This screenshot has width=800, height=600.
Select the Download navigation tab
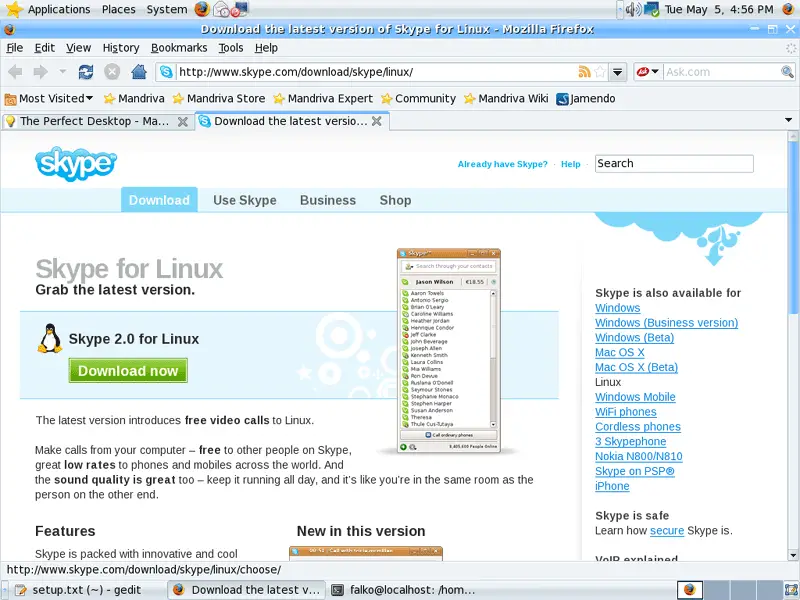click(159, 200)
